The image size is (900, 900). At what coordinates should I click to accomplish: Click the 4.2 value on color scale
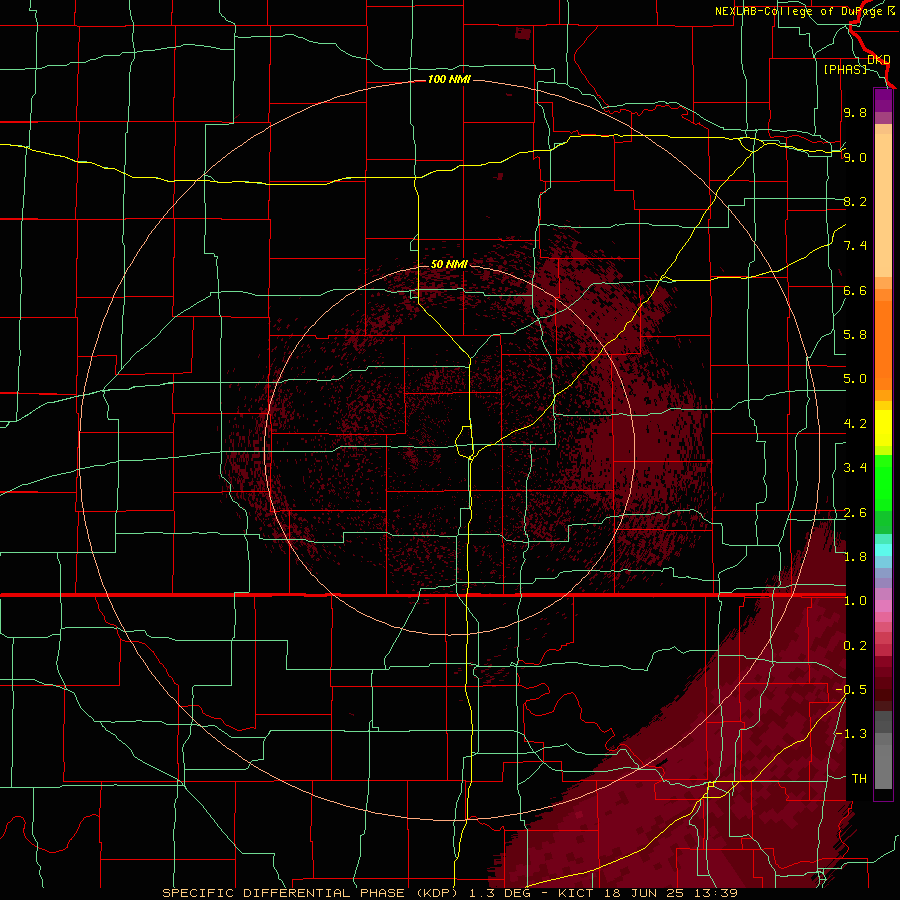tap(855, 424)
